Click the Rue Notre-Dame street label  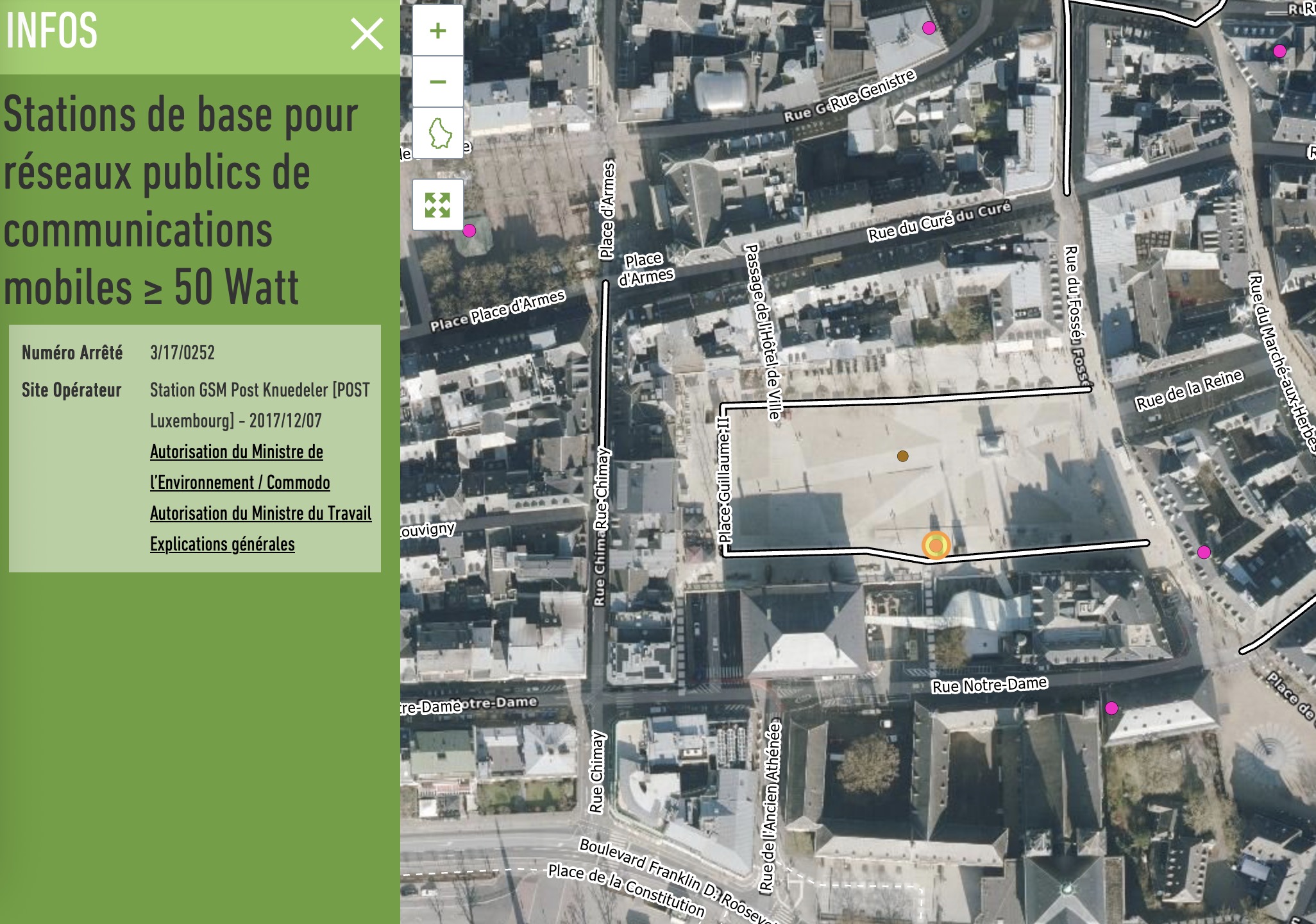pyautogui.click(x=989, y=685)
